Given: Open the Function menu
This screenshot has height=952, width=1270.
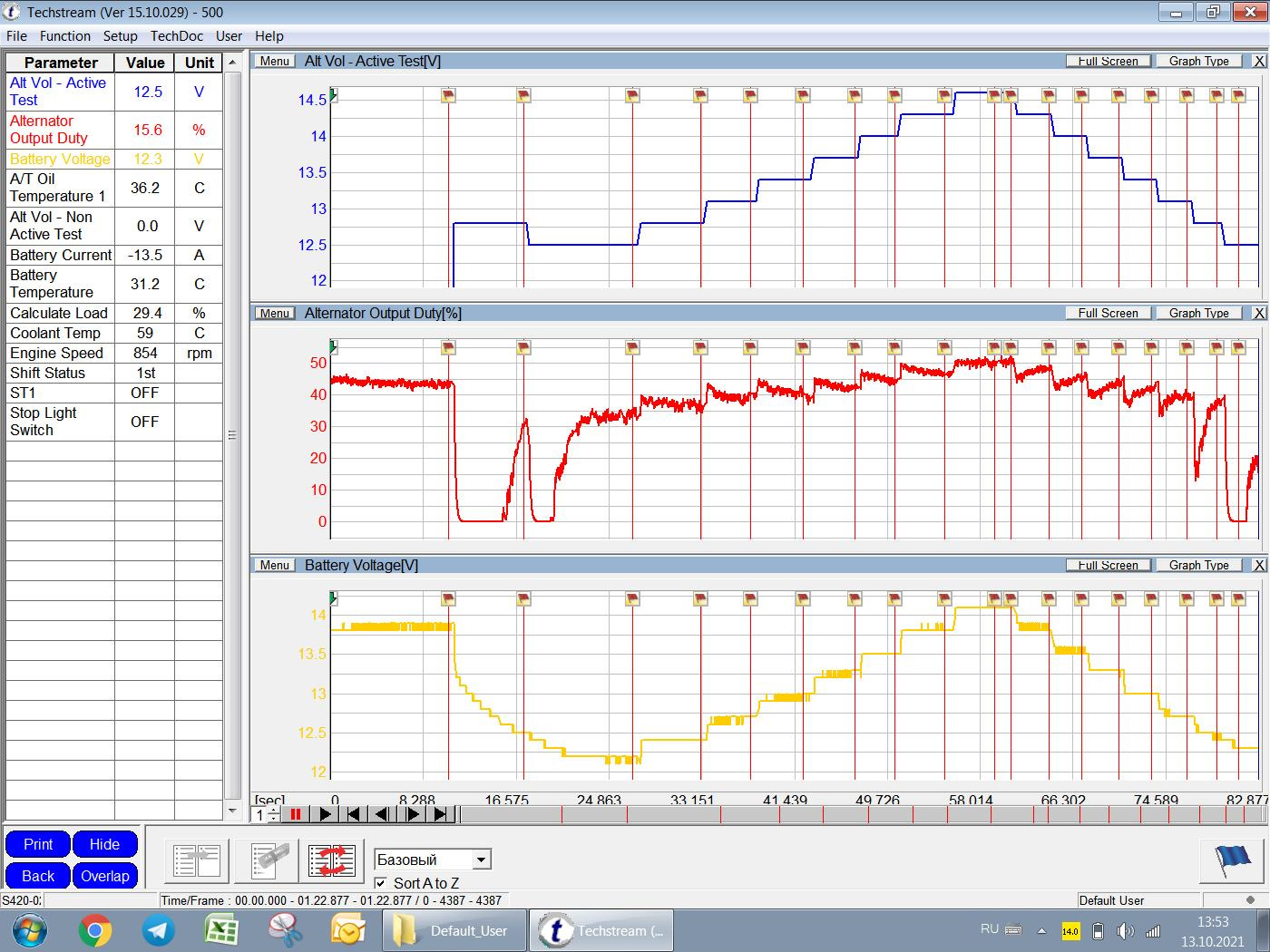Looking at the screenshot, I should click(65, 36).
